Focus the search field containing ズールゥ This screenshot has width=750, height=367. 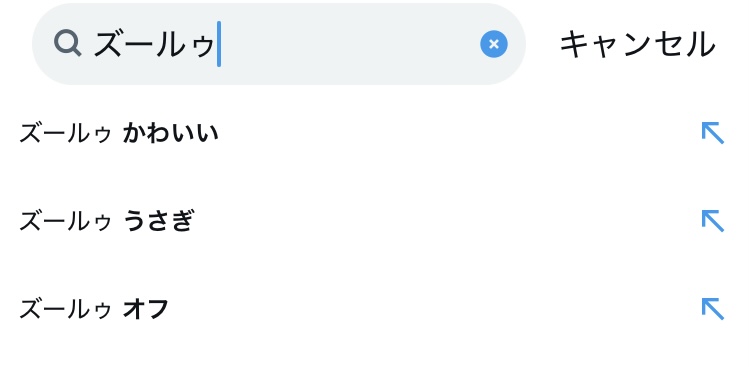point(279,44)
